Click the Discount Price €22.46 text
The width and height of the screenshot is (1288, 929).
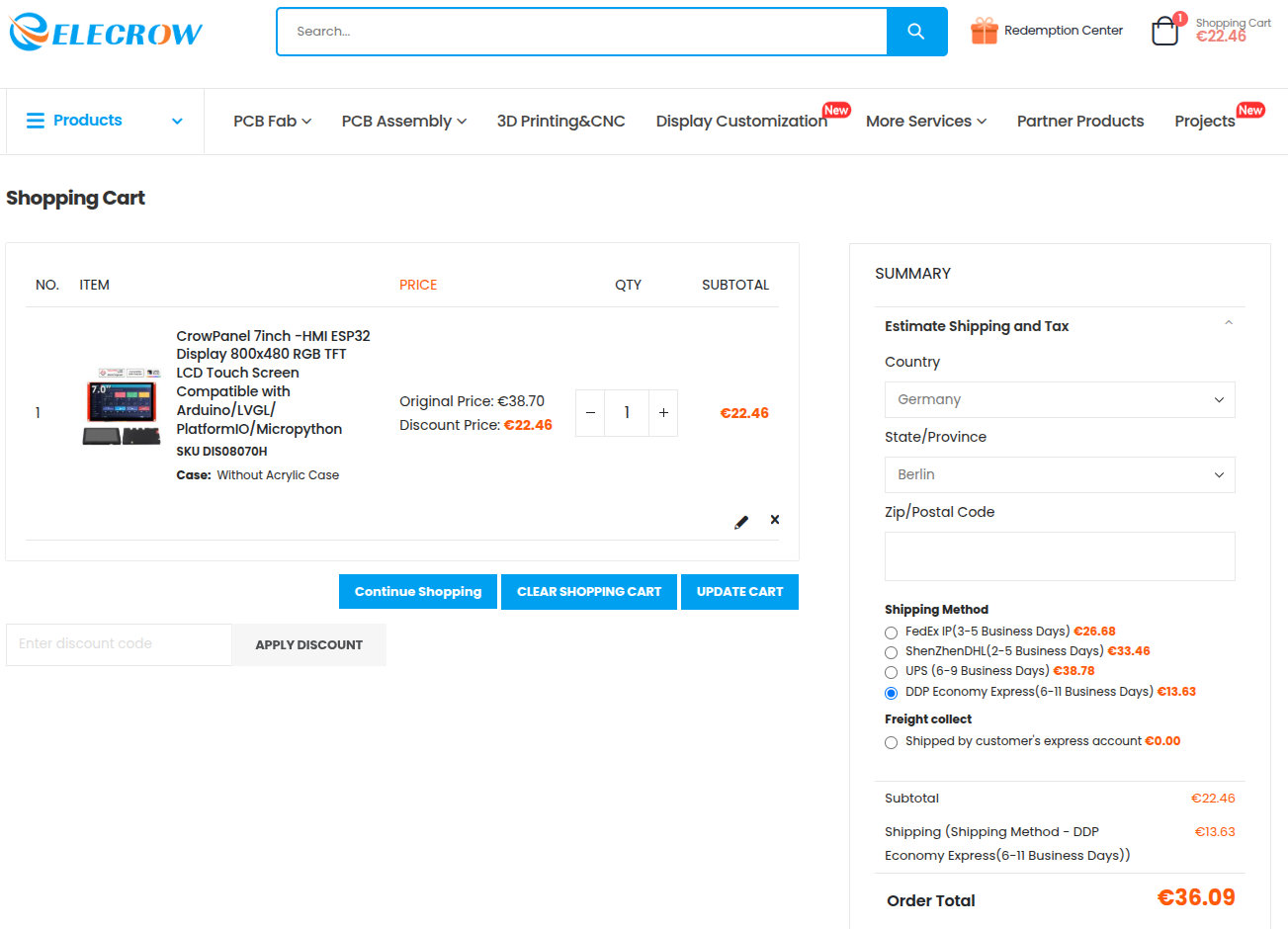(x=475, y=426)
